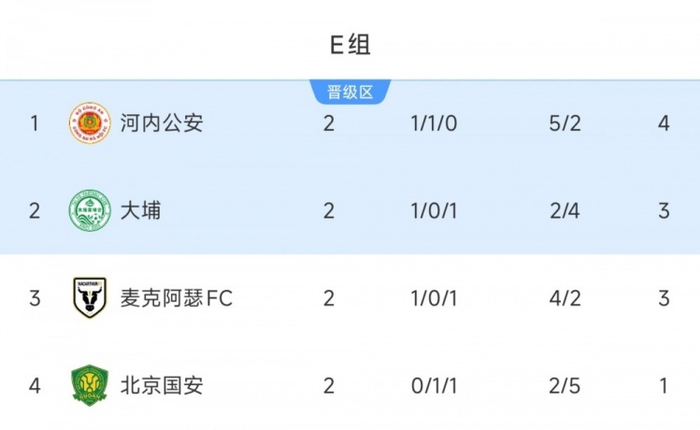Click the 晋级区 promotion zone badge
This screenshot has height=430, width=700.
pos(350,93)
